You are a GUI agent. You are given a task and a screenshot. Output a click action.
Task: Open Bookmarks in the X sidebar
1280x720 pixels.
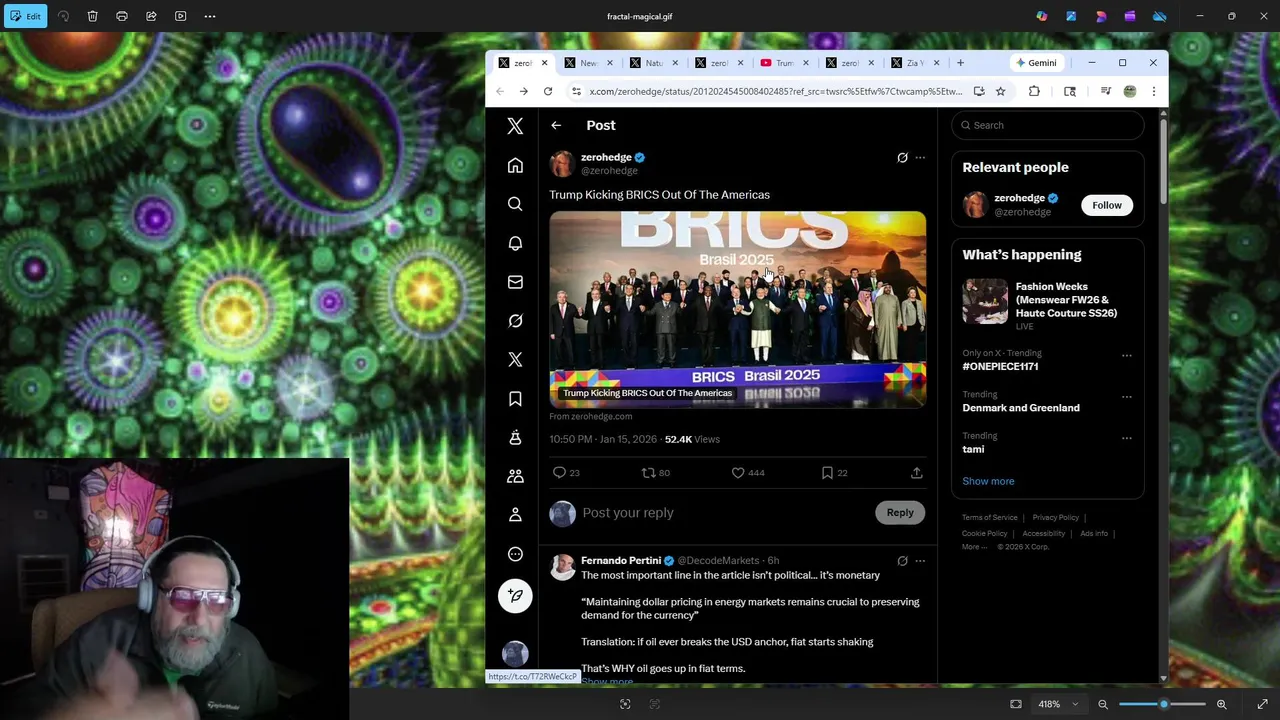[x=515, y=399]
